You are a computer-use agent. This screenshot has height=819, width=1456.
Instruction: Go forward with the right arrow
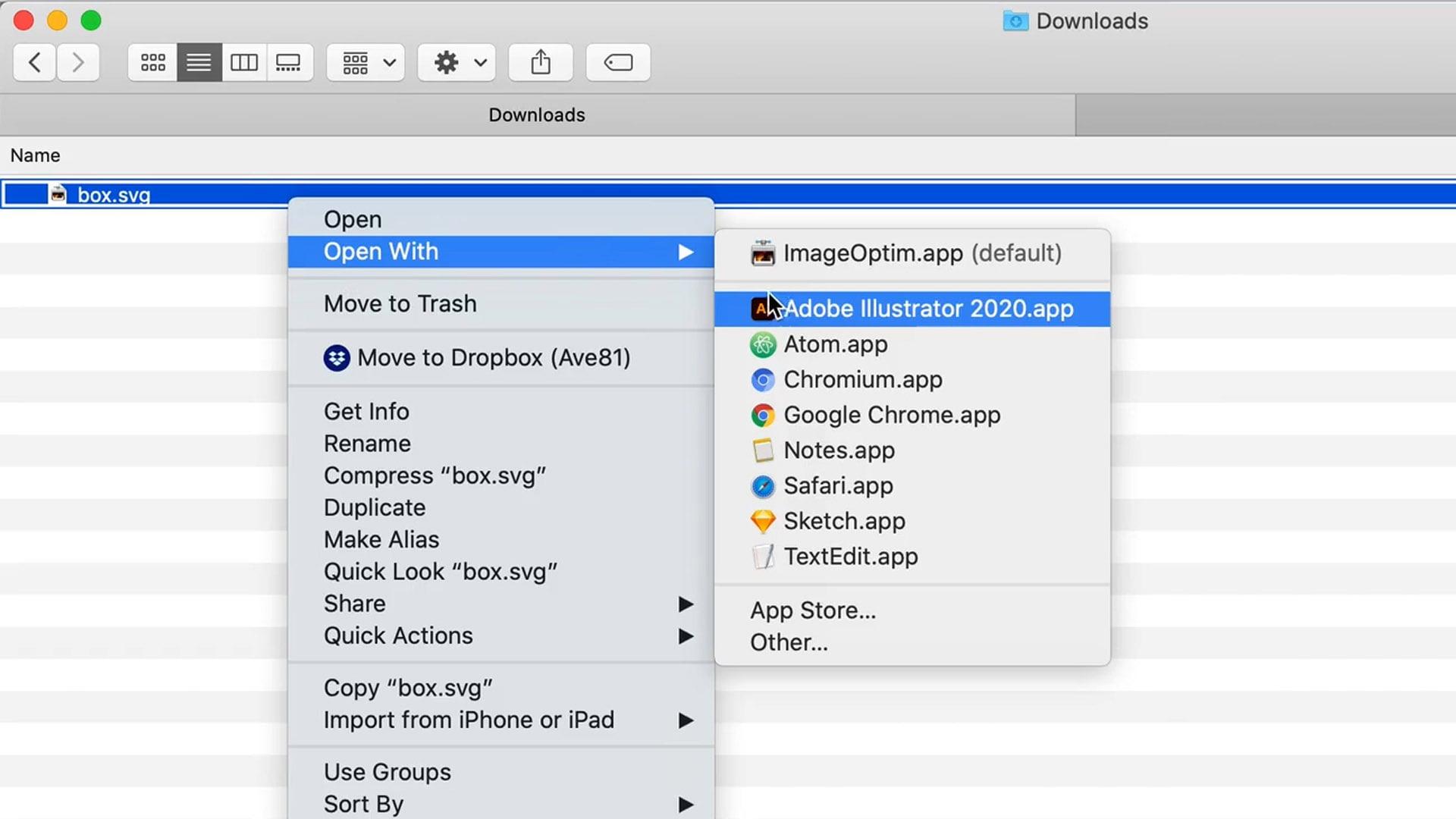tap(77, 62)
